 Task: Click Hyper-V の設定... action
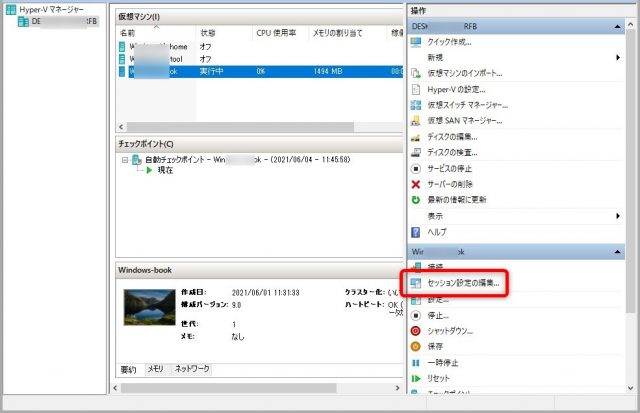[456, 89]
